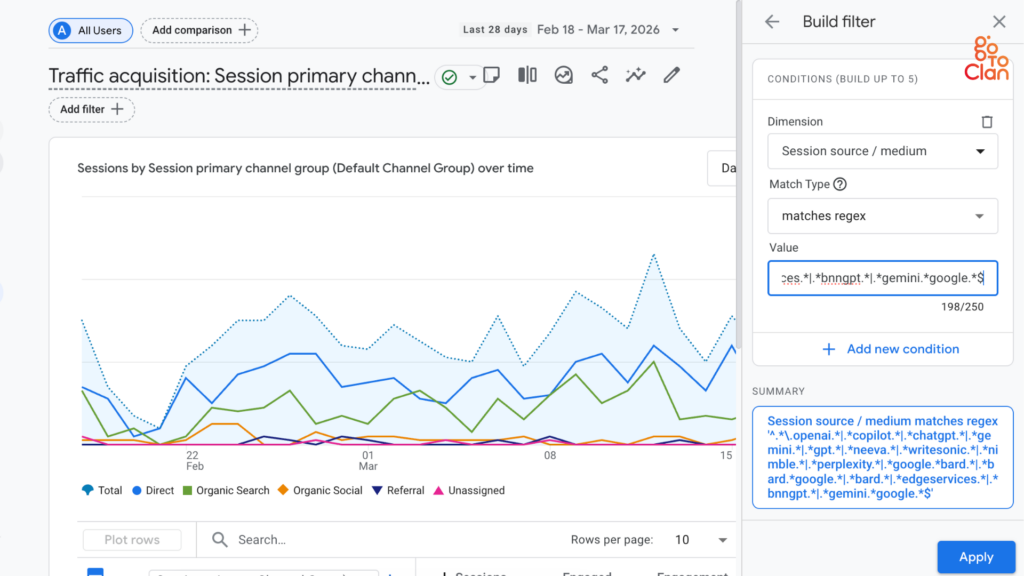Click the comparison bars icon next to the note icon
Image resolution: width=1024 pixels, height=576 pixels.
click(x=527, y=74)
